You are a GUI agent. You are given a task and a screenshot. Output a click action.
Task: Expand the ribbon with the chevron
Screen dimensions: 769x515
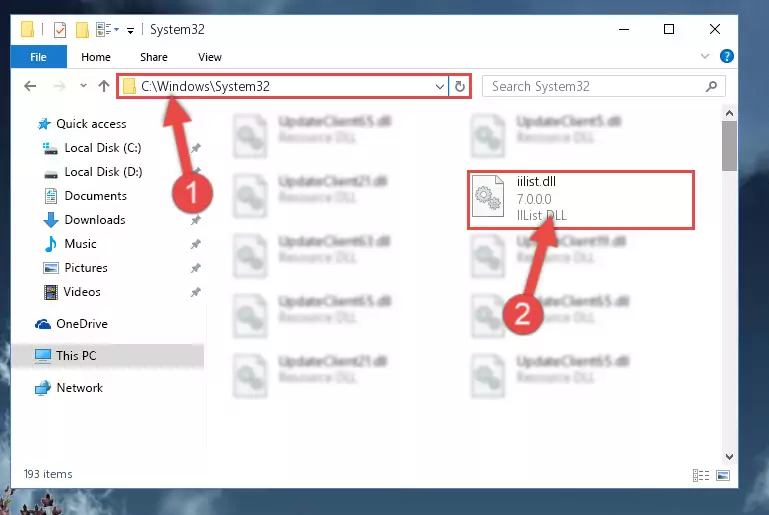(x=705, y=56)
